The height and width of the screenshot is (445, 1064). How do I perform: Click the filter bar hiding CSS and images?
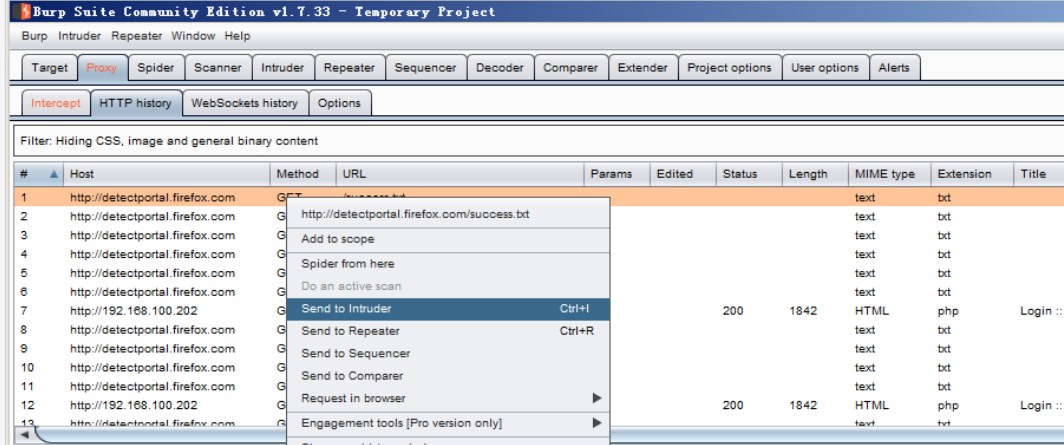pos(539,141)
